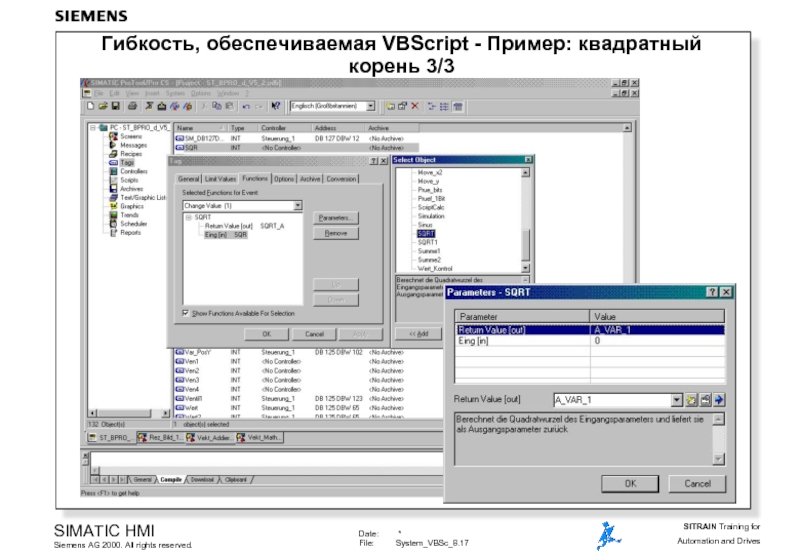Click description box scrollbar down arrow in Parameters dialog
The image size is (800, 554).
tap(718, 459)
